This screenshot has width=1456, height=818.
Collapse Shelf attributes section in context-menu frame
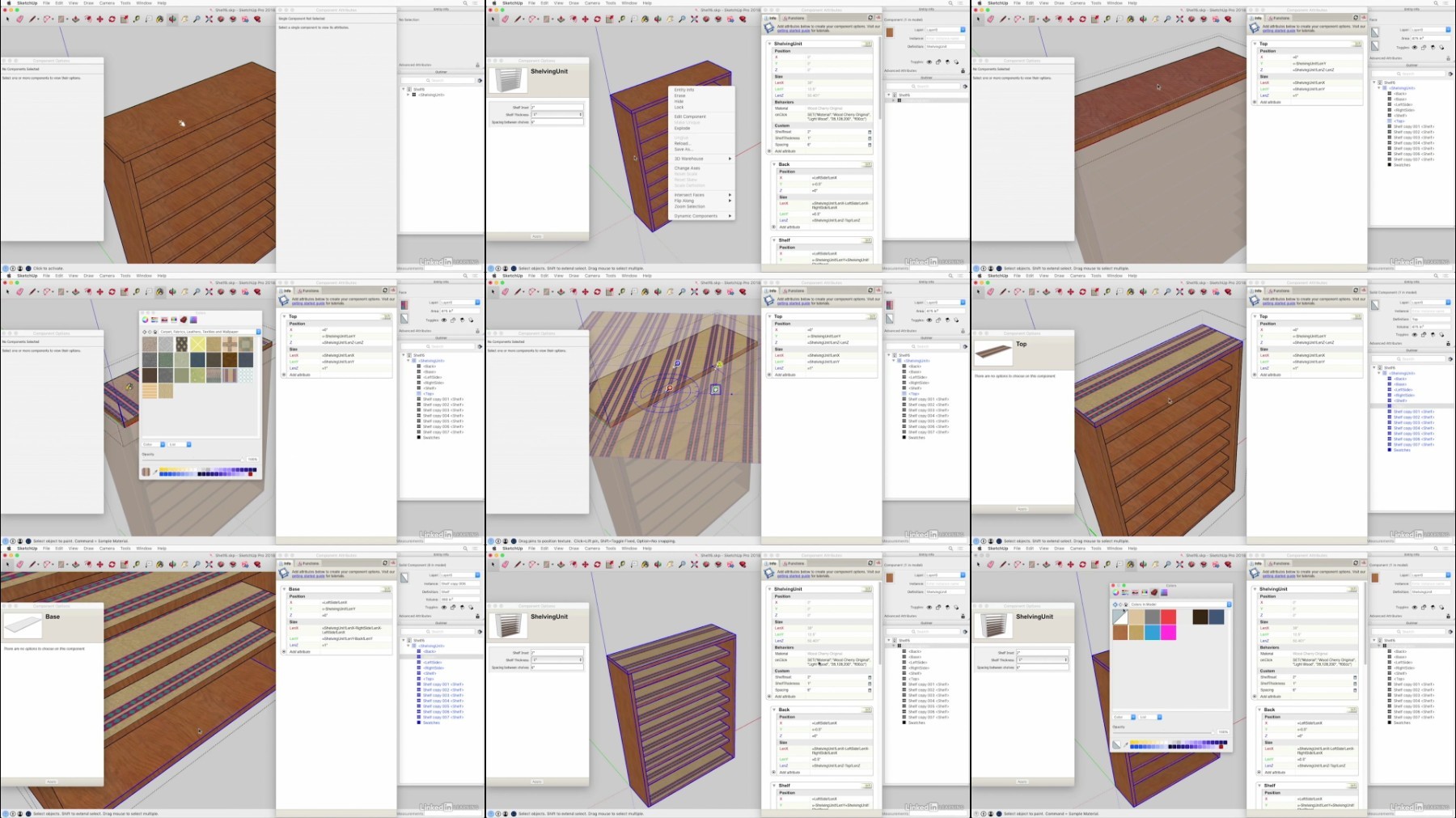(775, 240)
